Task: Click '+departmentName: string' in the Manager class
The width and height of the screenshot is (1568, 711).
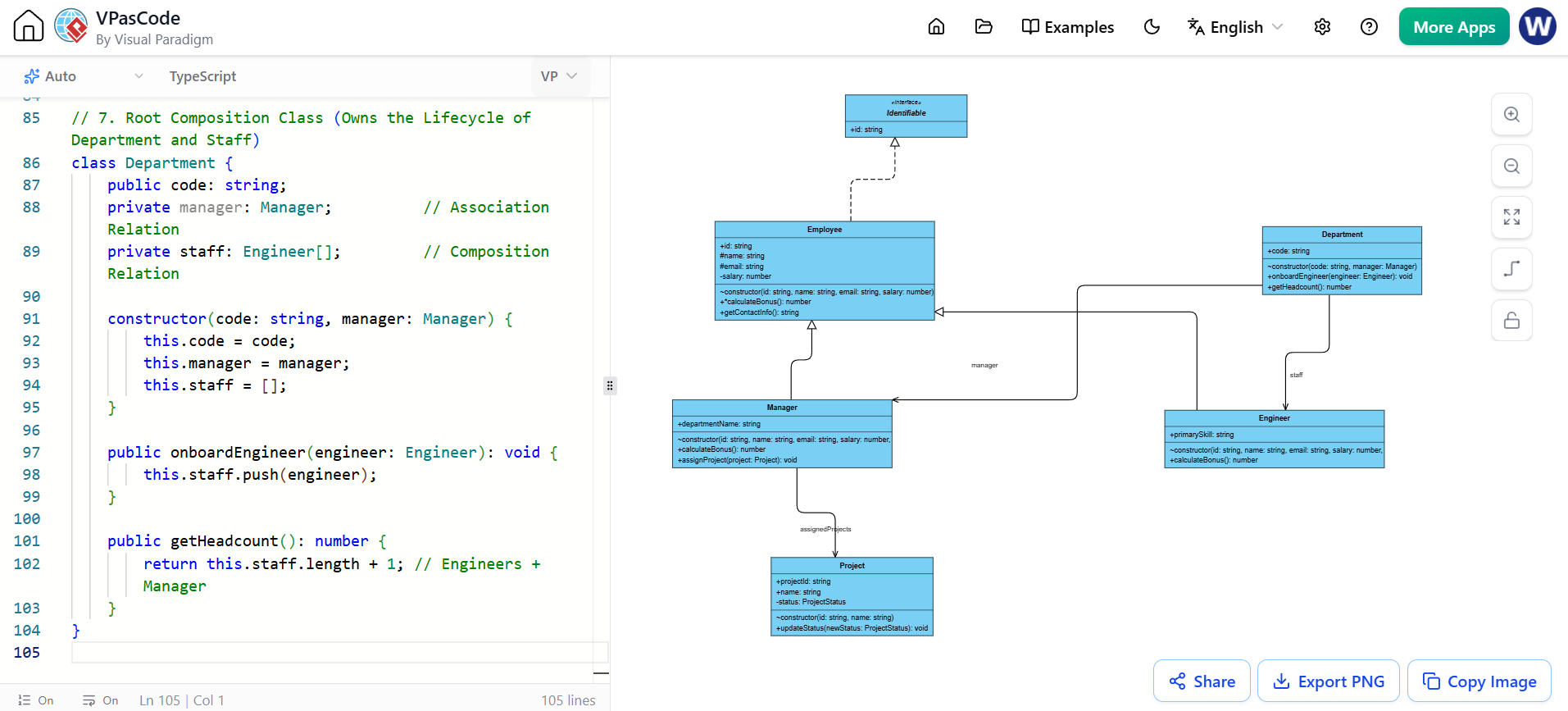Action: [x=719, y=424]
